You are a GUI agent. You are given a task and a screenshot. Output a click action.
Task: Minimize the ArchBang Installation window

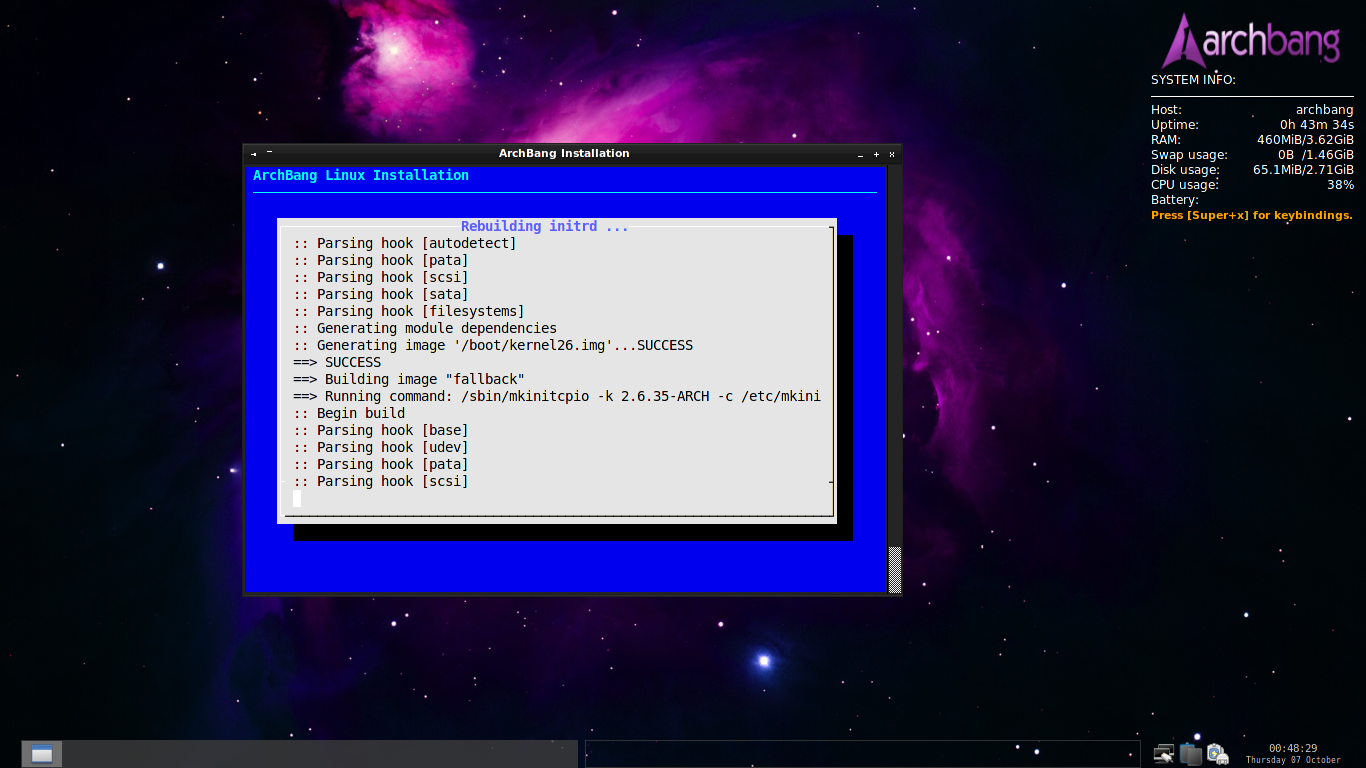861,154
